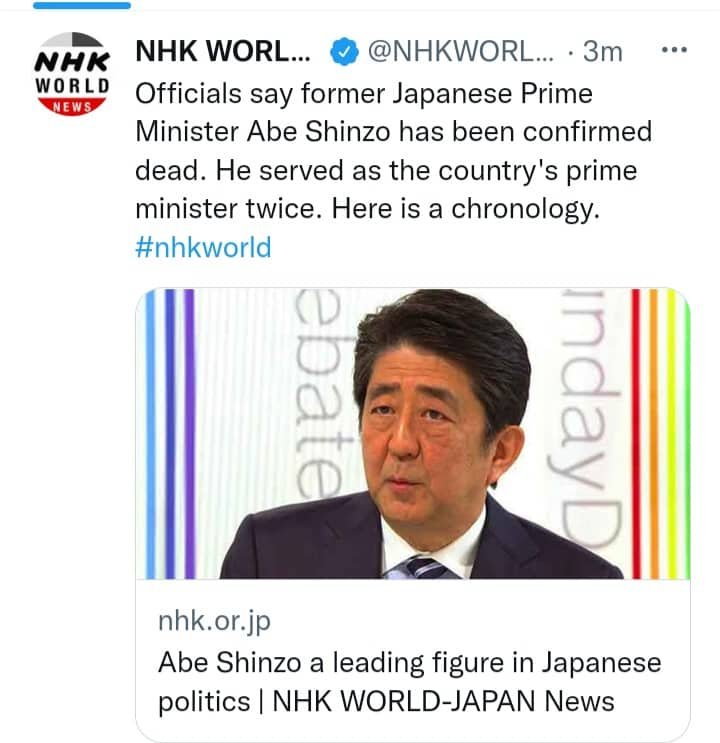This screenshot has width=720, height=743.
Task: Open the nhk.or.jp domain link
Action: (x=214, y=621)
